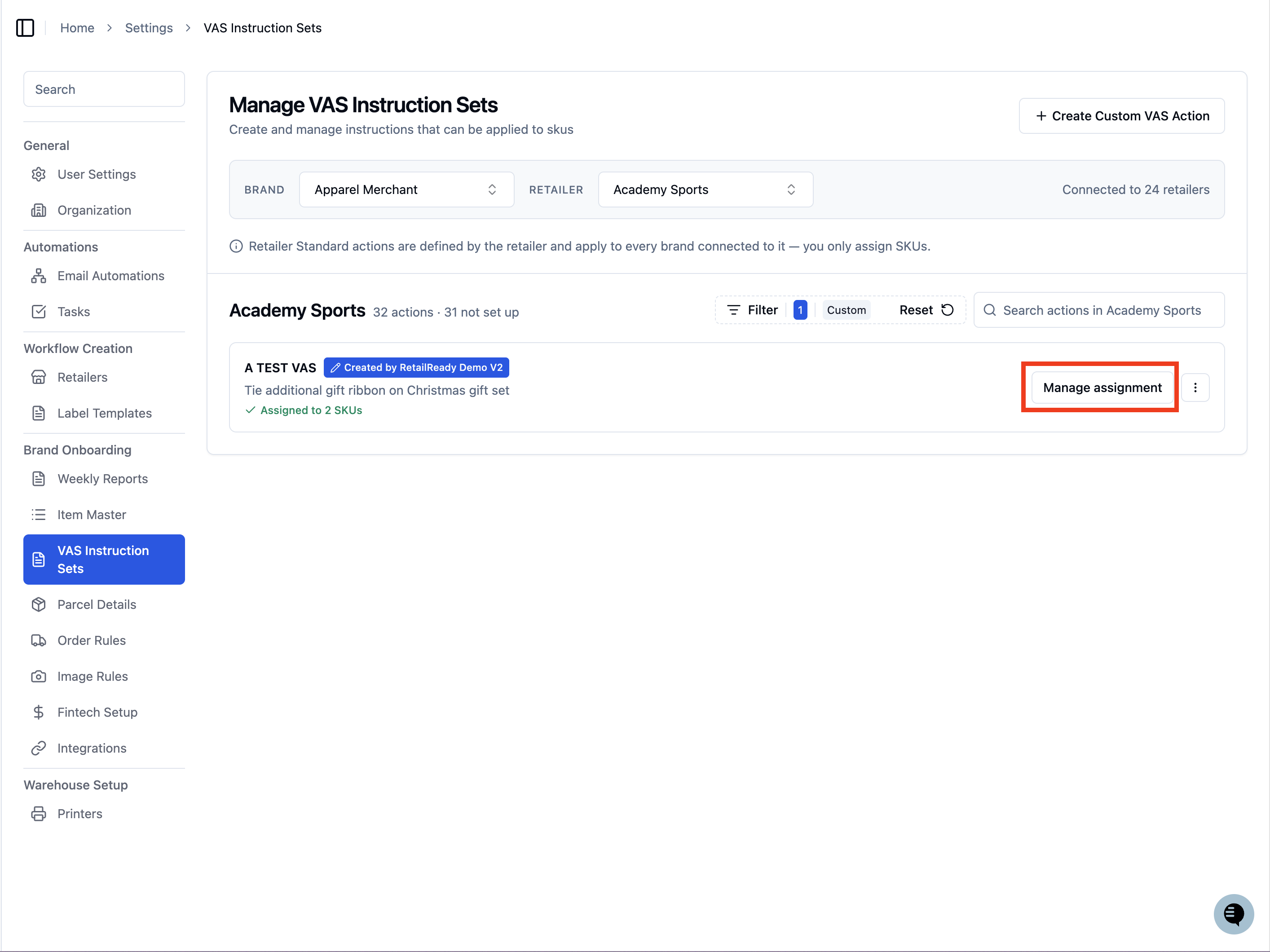This screenshot has height=952, width=1270.
Task: Click the Integrations link icon
Action: coord(39,748)
